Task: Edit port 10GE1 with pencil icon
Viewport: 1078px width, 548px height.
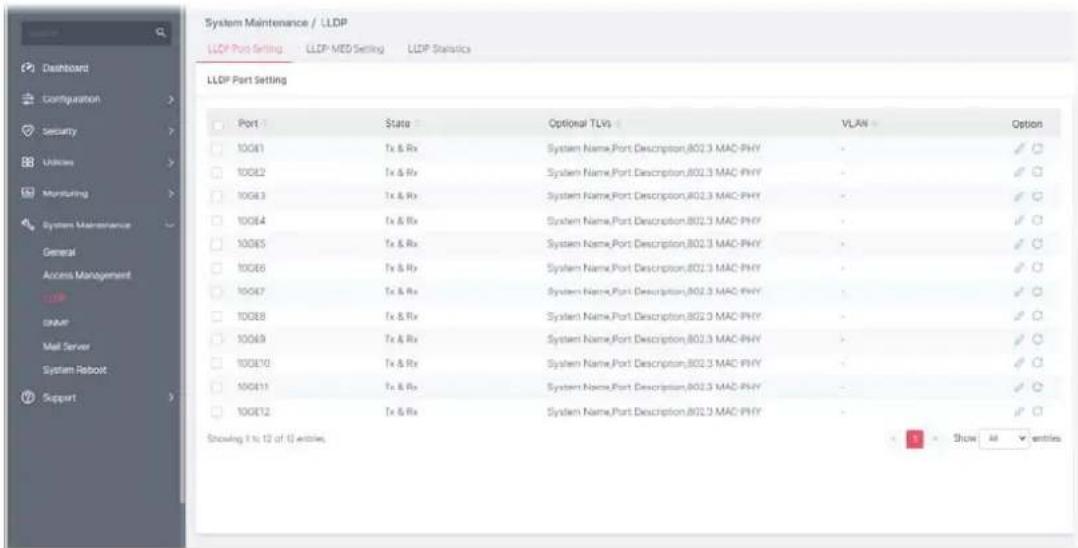Action: click(1021, 147)
